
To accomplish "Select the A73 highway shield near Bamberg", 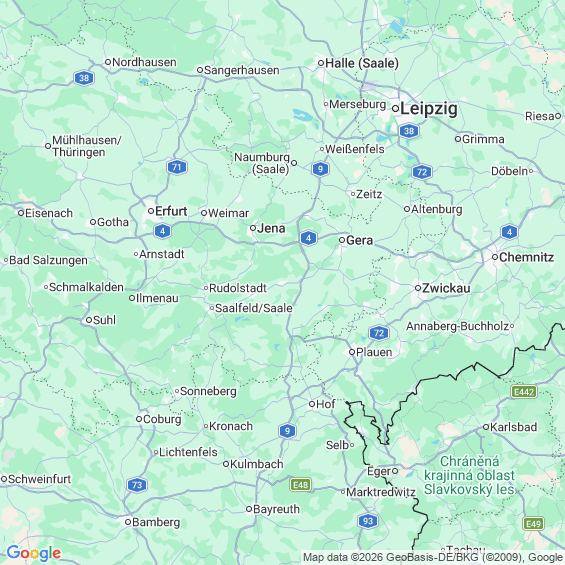I will coord(137,485).
